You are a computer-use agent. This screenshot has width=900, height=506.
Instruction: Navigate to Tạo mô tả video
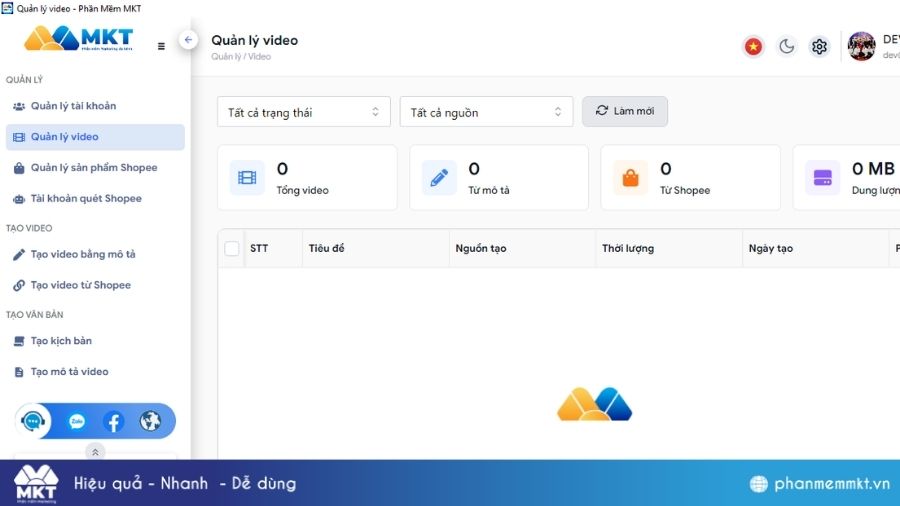click(x=95, y=372)
